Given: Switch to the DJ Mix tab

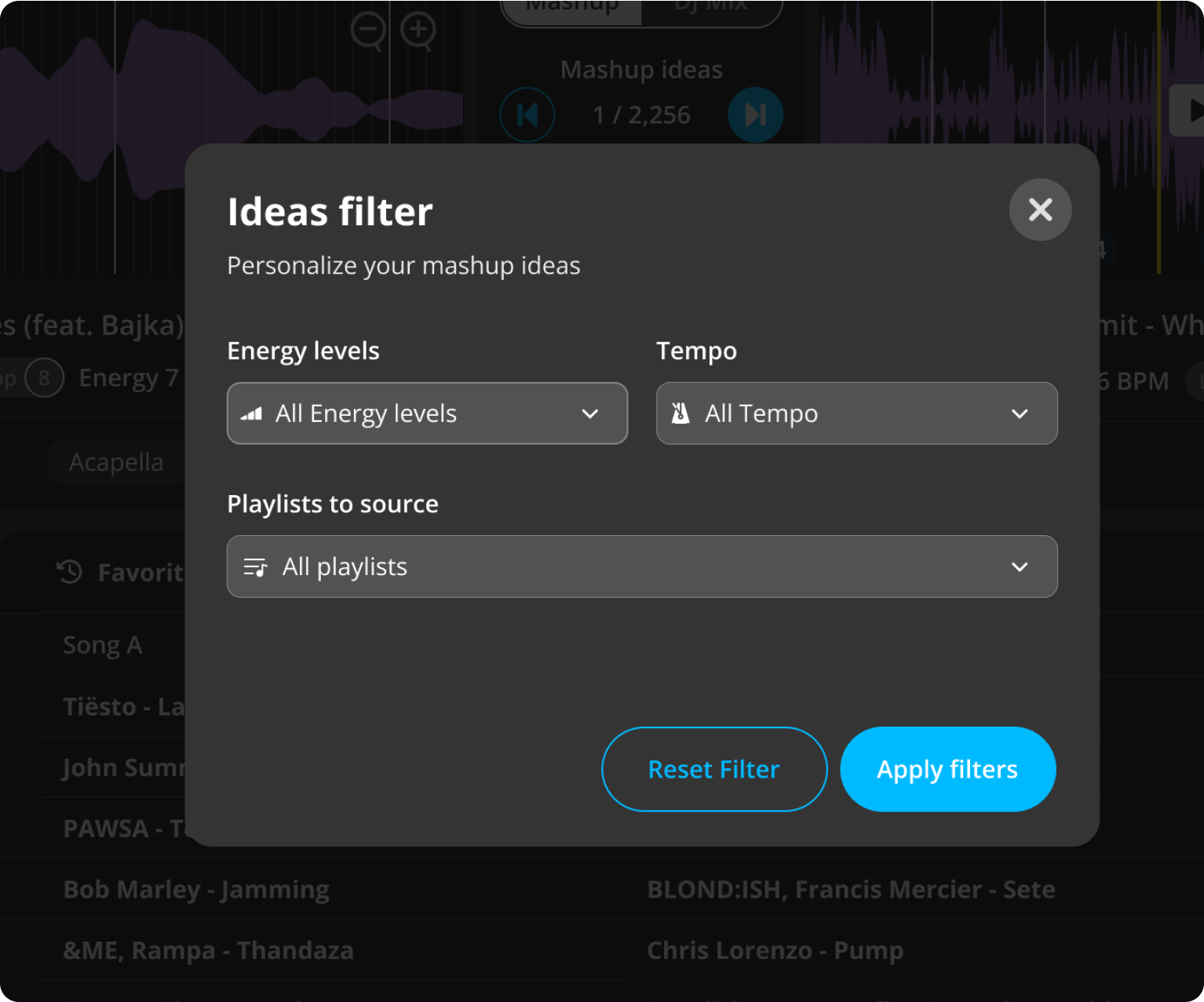Looking at the screenshot, I should coord(711,8).
